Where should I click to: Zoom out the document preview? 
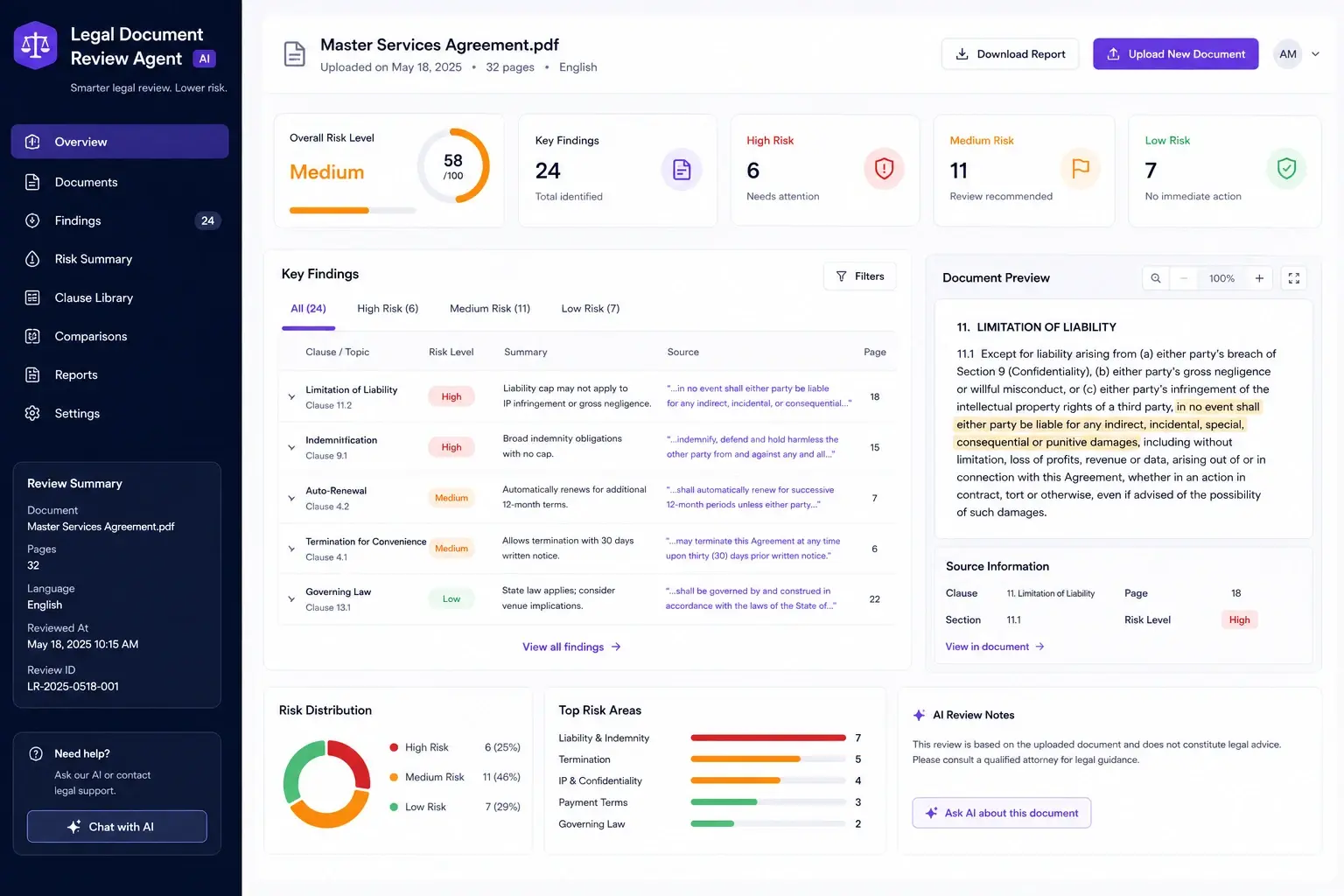[x=1184, y=278]
